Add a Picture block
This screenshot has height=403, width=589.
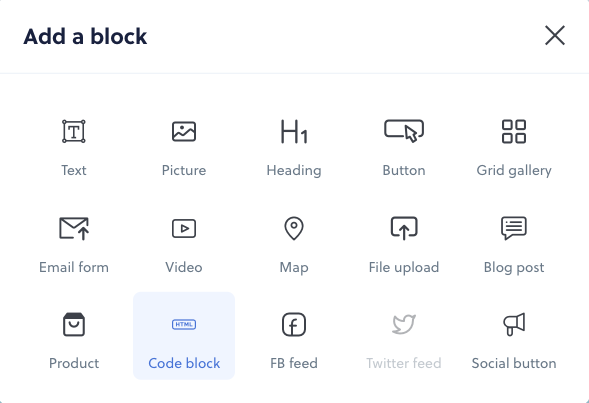point(184,131)
